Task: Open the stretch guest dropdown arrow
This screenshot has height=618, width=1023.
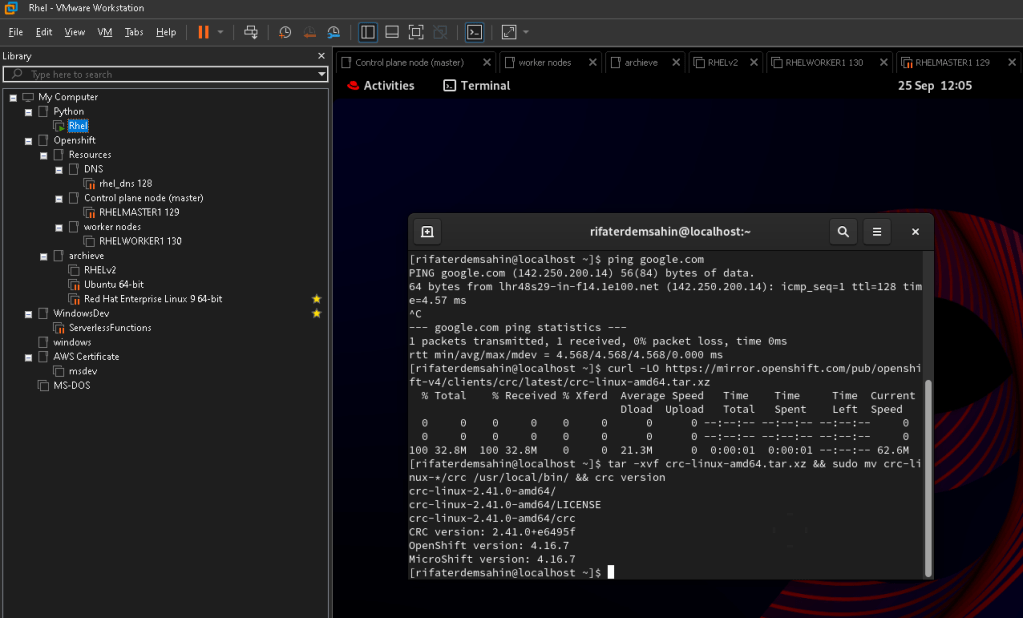Action: pyautogui.click(x=526, y=32)
